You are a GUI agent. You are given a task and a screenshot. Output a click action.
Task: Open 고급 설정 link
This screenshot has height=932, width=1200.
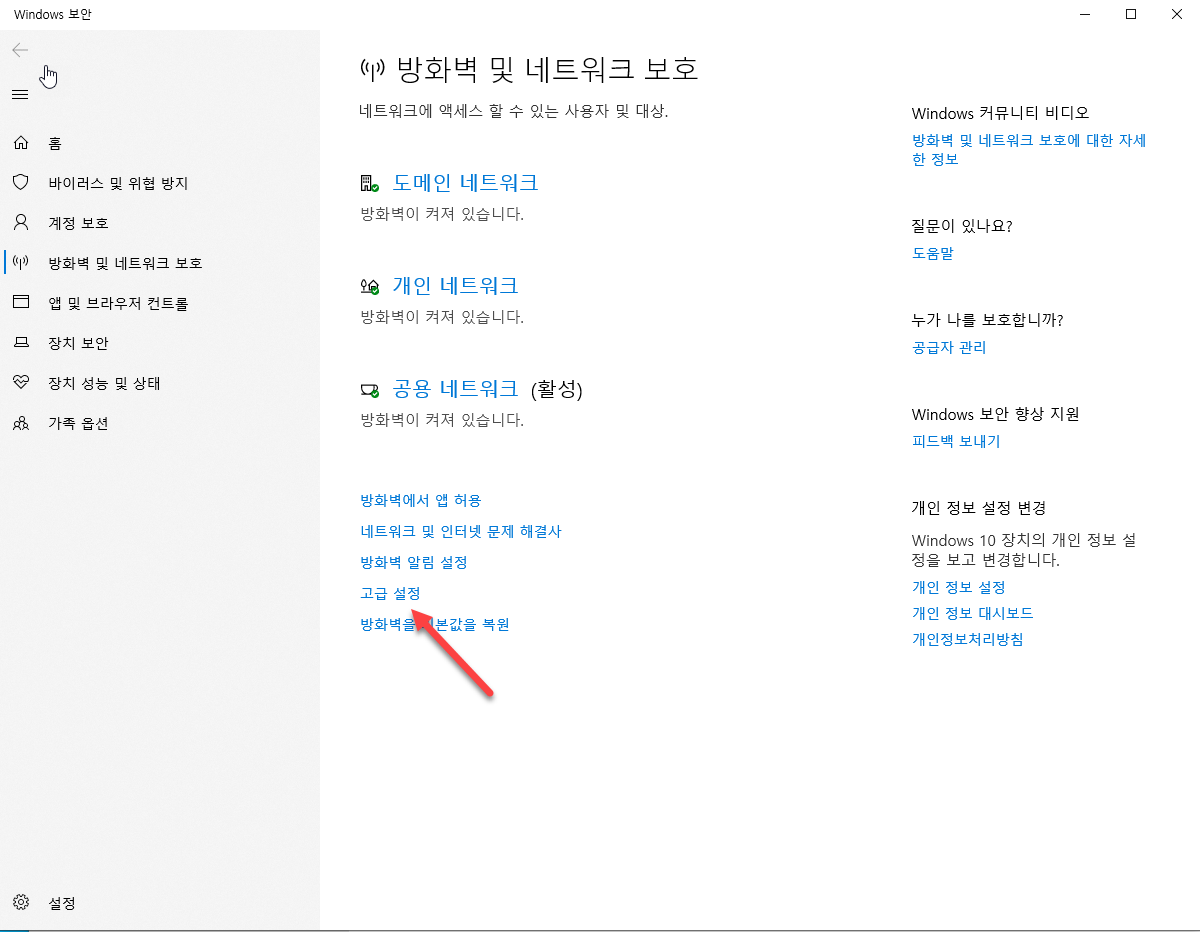point(390,593)
